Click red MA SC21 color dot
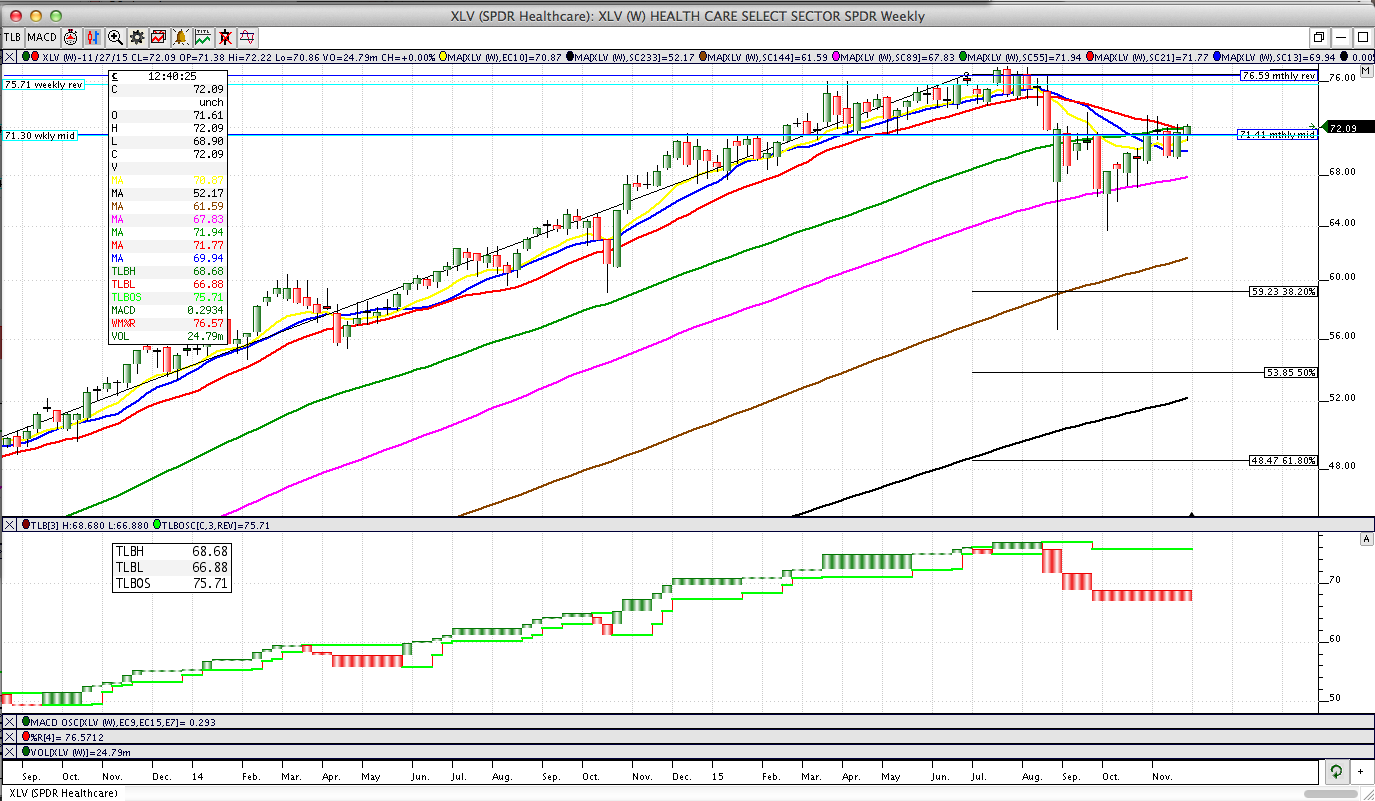The image size is (1375, 801). pyautogui.click(x=1089, y=58)
